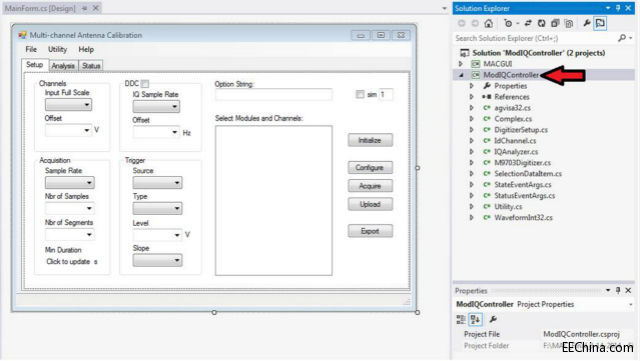The height and width of the screenshot is (361, 640).
Task: Open the Trigger Type dropdown
Action: point(158,208)
